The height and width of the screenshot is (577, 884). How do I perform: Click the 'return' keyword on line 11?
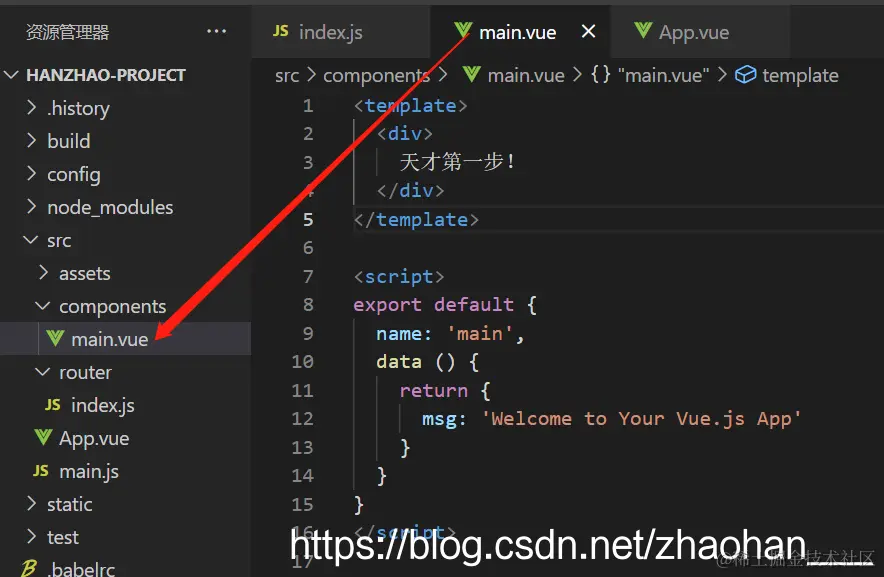(434, 390)
